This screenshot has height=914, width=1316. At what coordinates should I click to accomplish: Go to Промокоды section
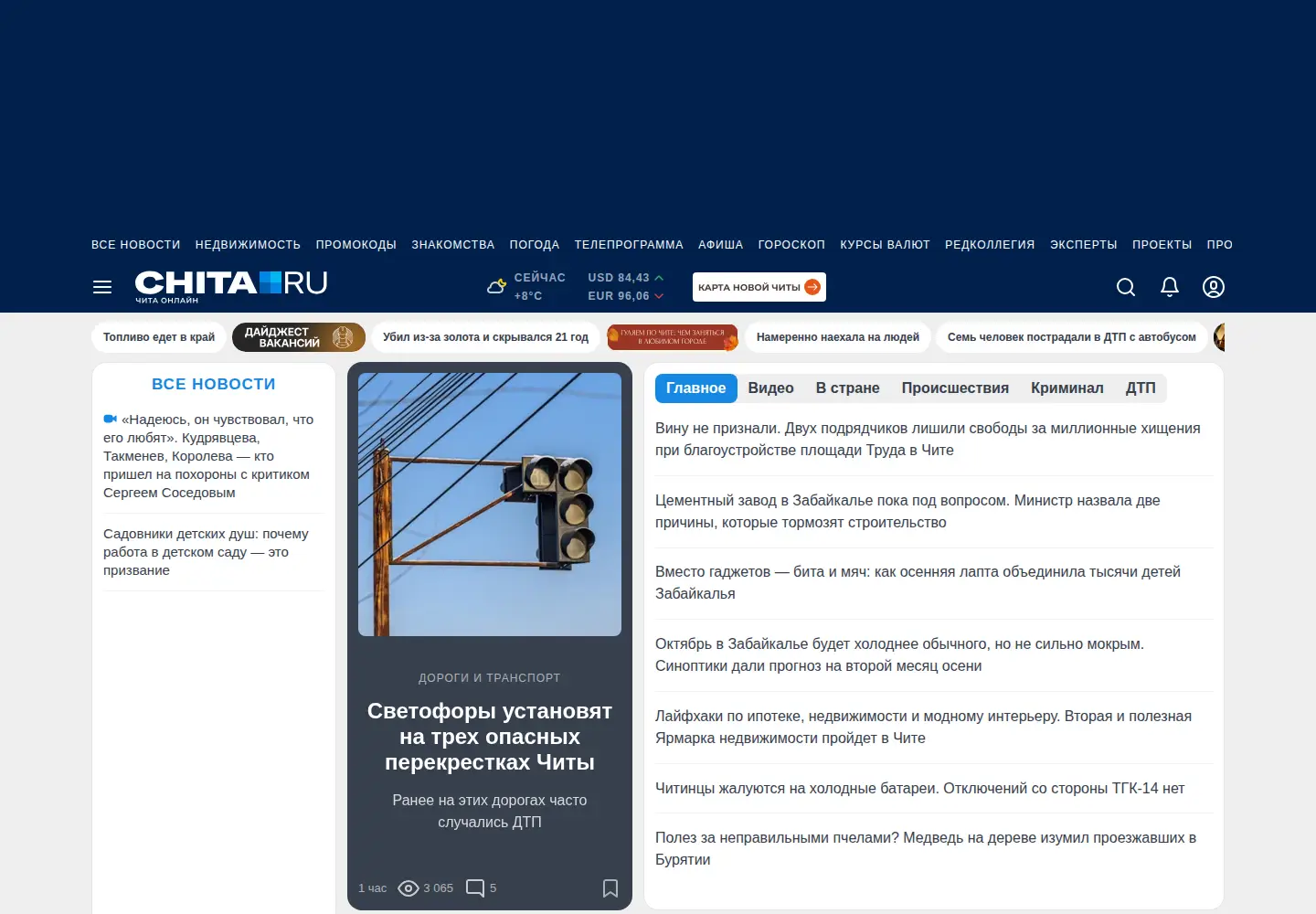coord(356,245)
